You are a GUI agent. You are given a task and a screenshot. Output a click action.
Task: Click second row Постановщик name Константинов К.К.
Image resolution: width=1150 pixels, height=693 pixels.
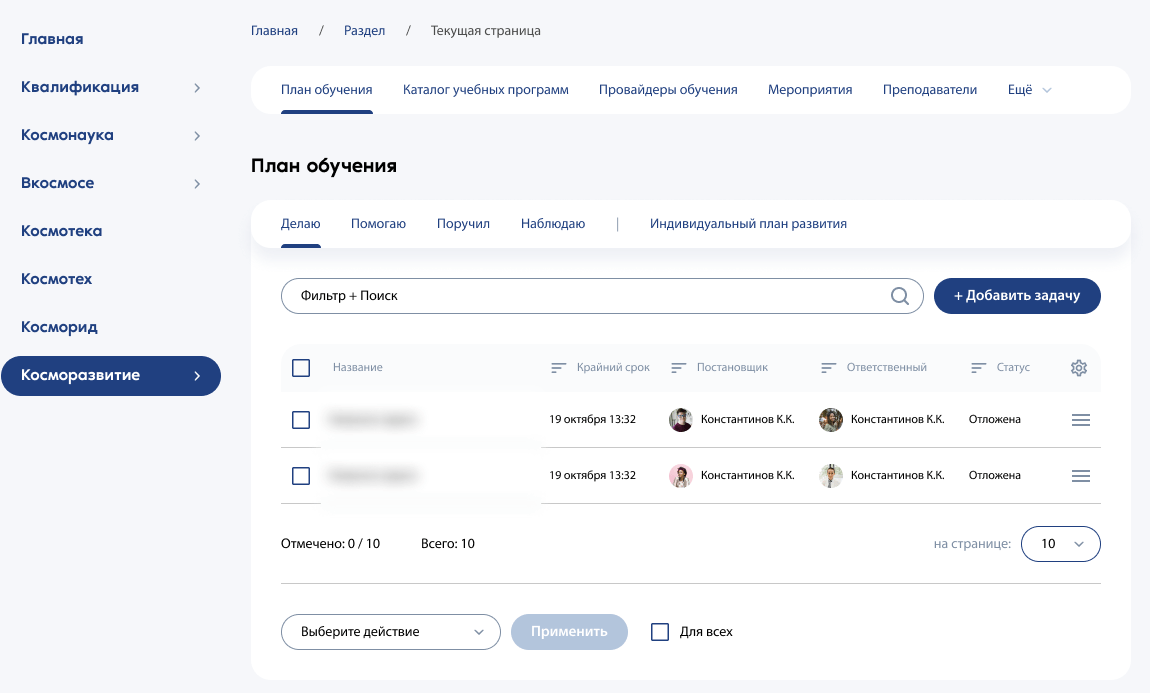(x=747, y=476)
